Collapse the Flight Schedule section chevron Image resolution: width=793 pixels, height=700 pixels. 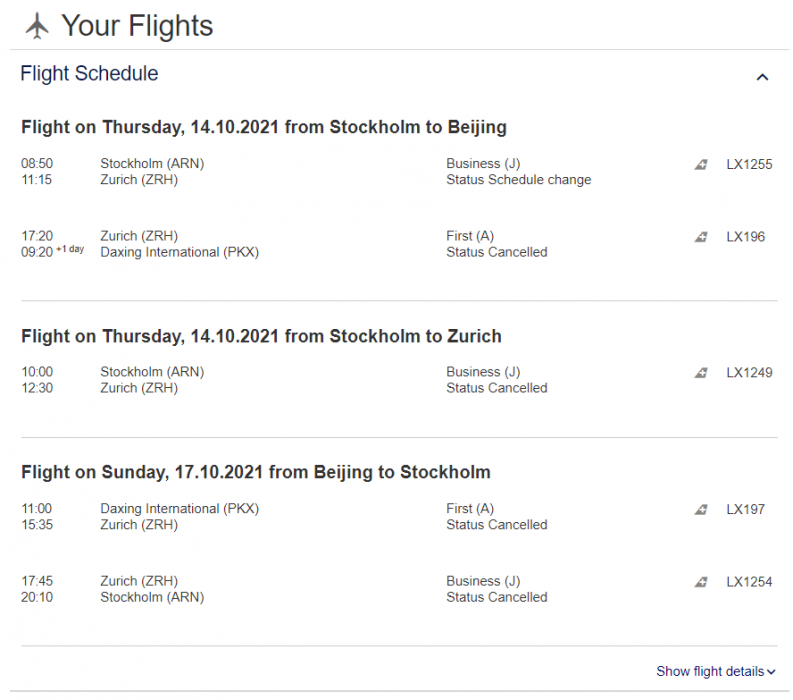pyautogui.click(x=762, y=77)
